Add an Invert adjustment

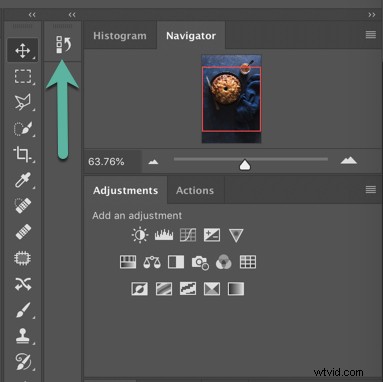139,289
